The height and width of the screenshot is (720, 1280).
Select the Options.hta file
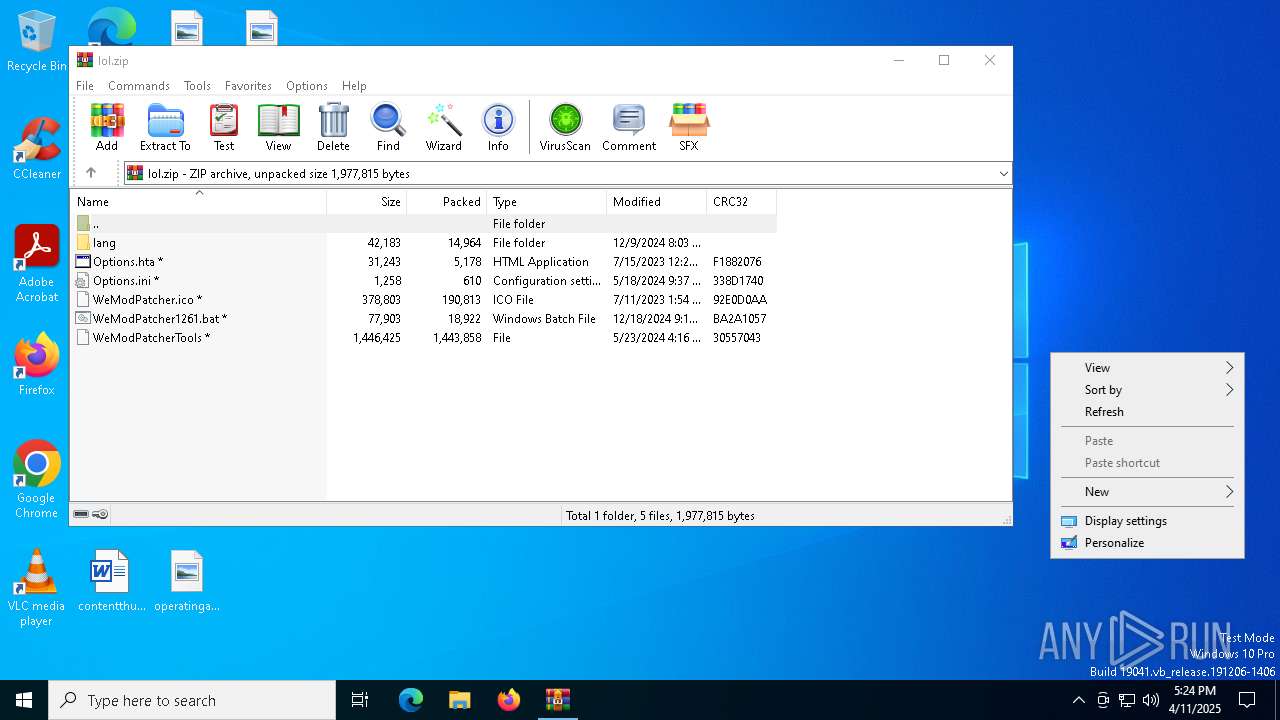tap(424, 262)
